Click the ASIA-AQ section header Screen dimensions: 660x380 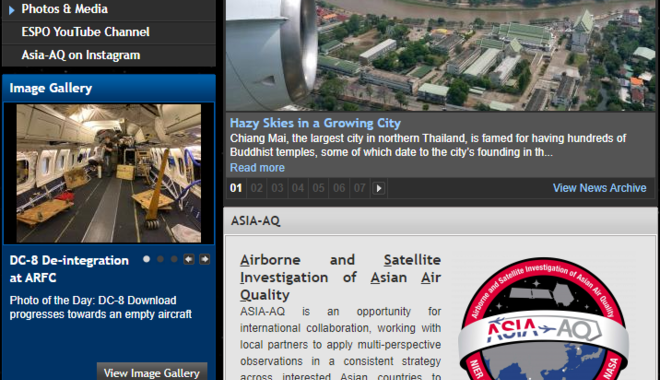tap(440, 221)
